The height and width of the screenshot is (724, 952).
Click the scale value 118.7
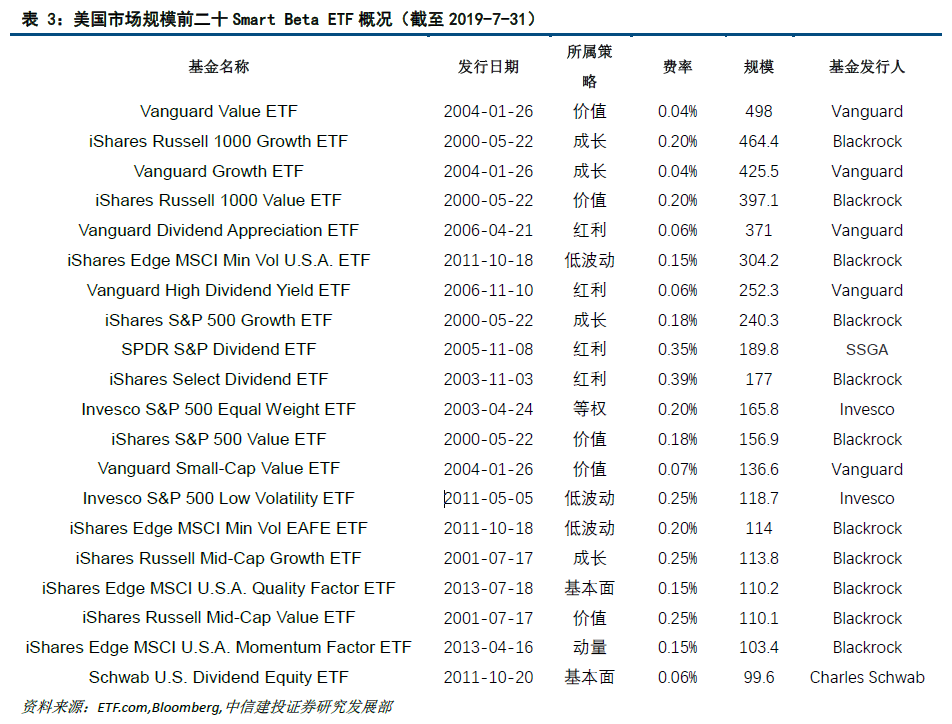point(758,498)
